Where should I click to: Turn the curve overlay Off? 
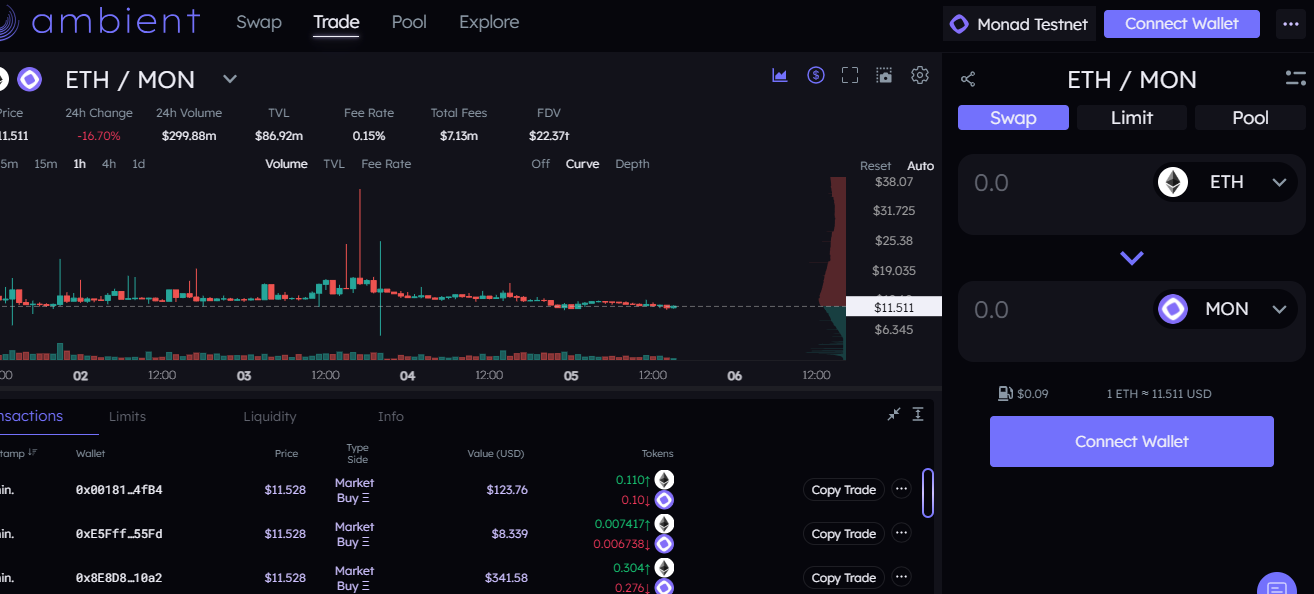pos(540,163)
